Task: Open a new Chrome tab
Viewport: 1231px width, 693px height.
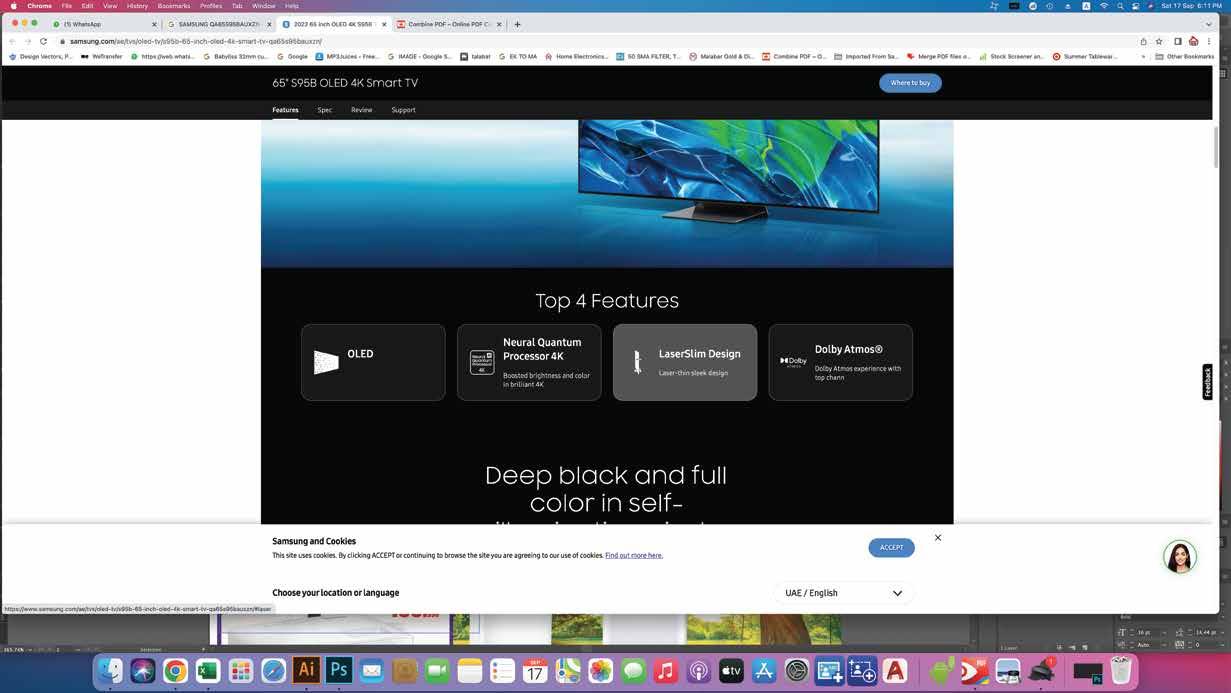Action: click(517, 24)
